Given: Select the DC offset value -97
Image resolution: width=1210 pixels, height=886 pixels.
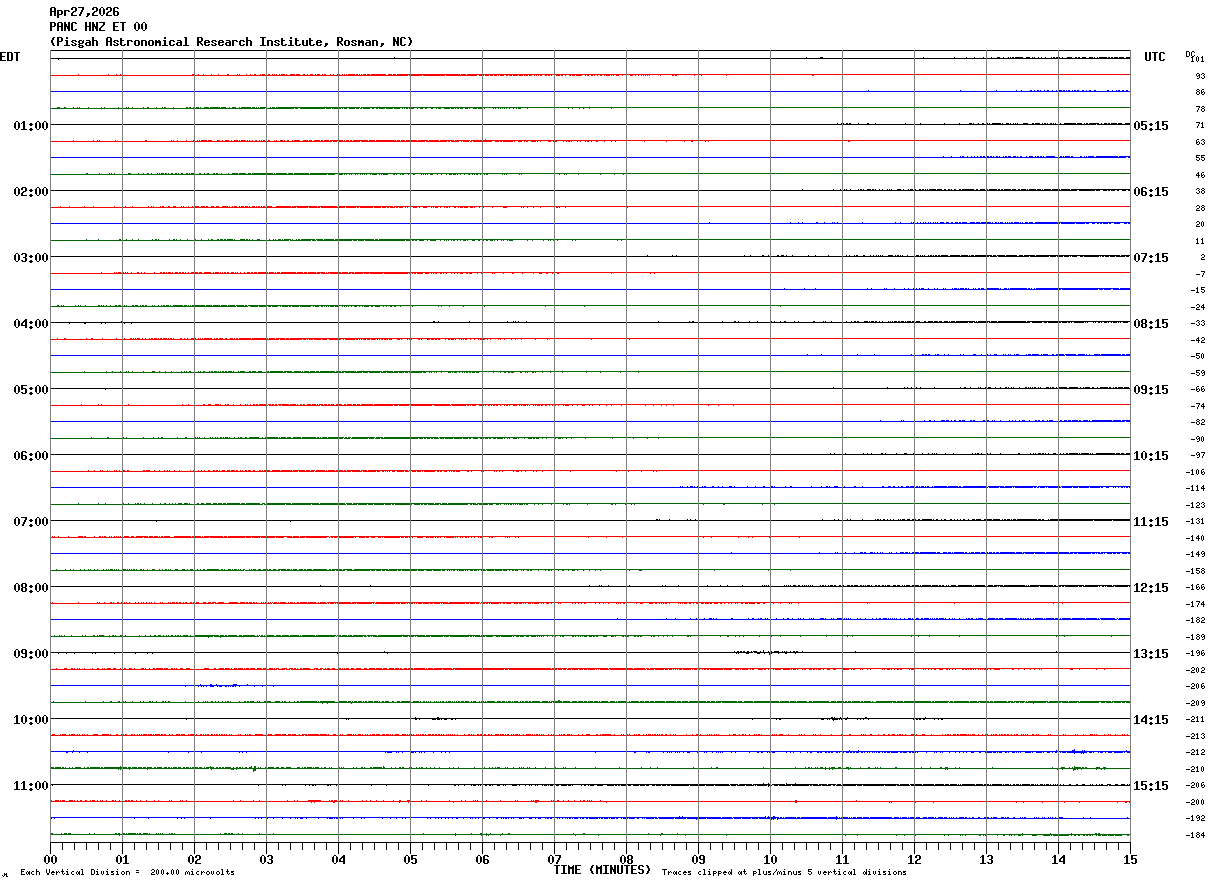Looking at the screenshot, I should pos(1198,456).
